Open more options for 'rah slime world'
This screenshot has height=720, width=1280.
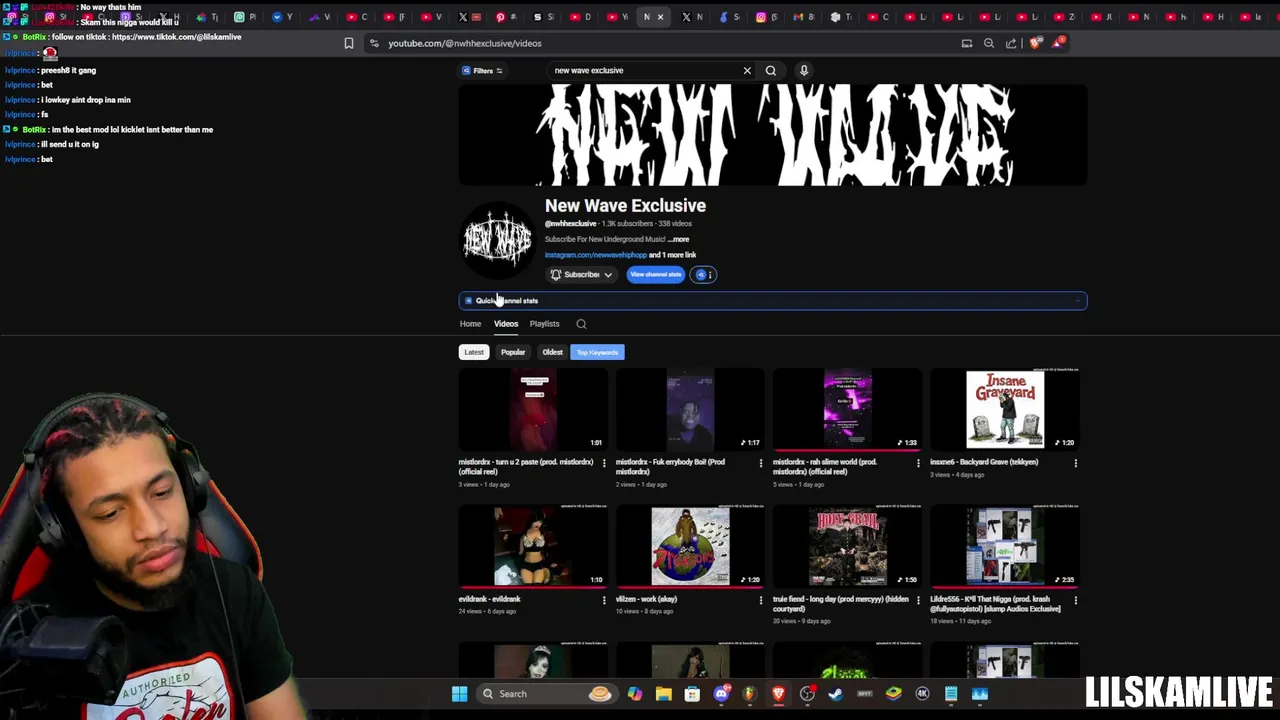[918, 463]
